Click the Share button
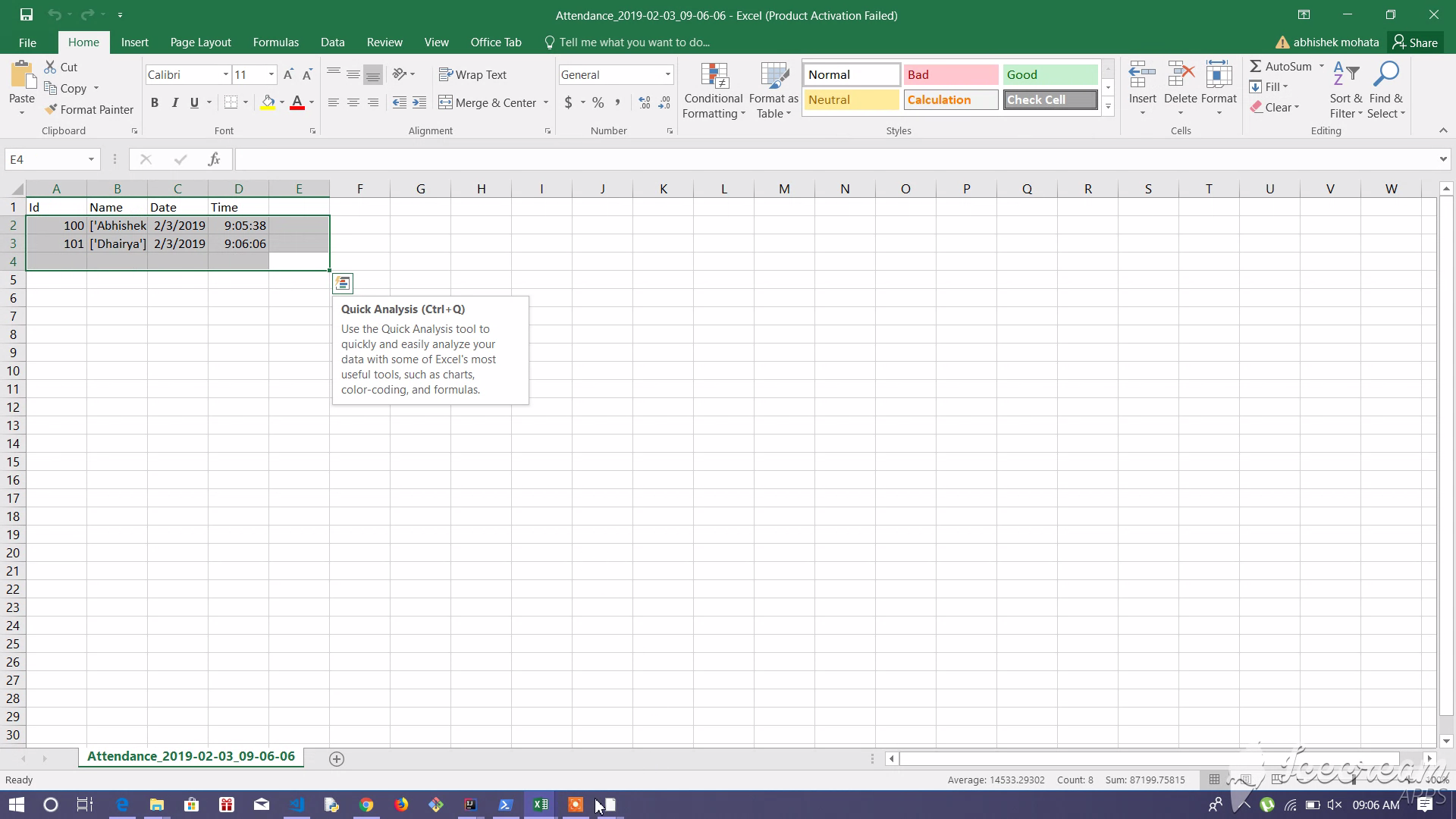This screenshot has width=1456, height=819. point(1414,42)
